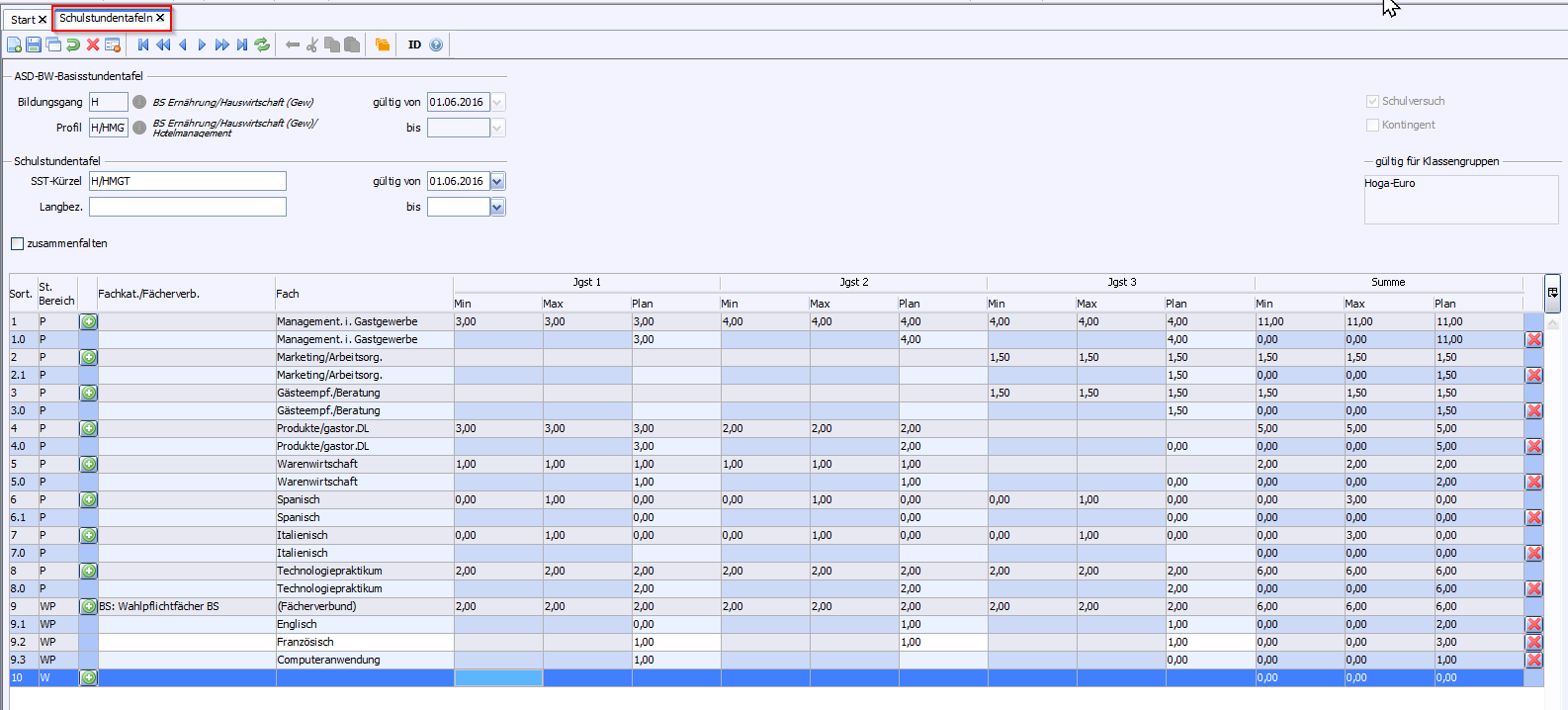Enable the Kontingent checkbox

(x=1372, y=125)
